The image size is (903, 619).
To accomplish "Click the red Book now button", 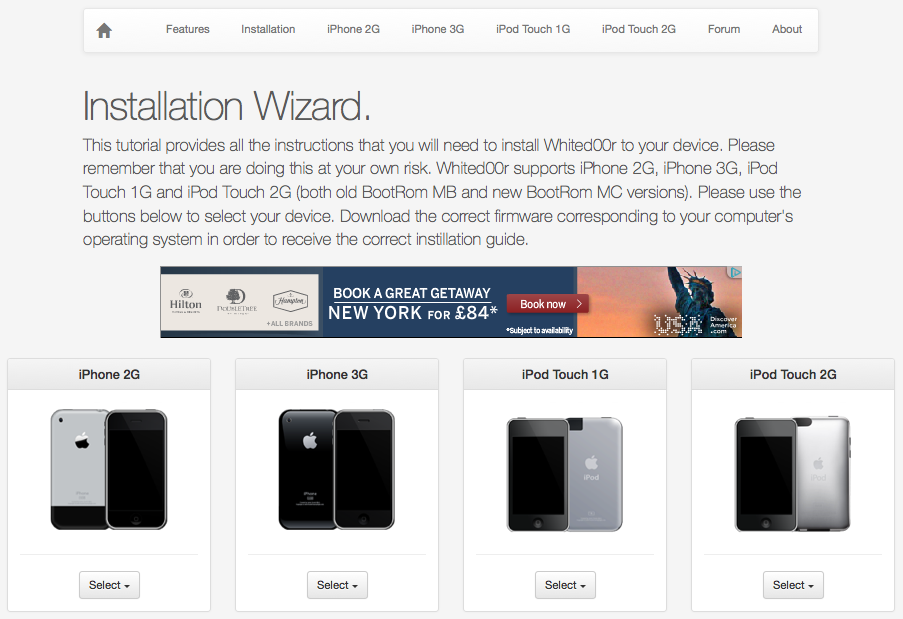I will point(548,304).
